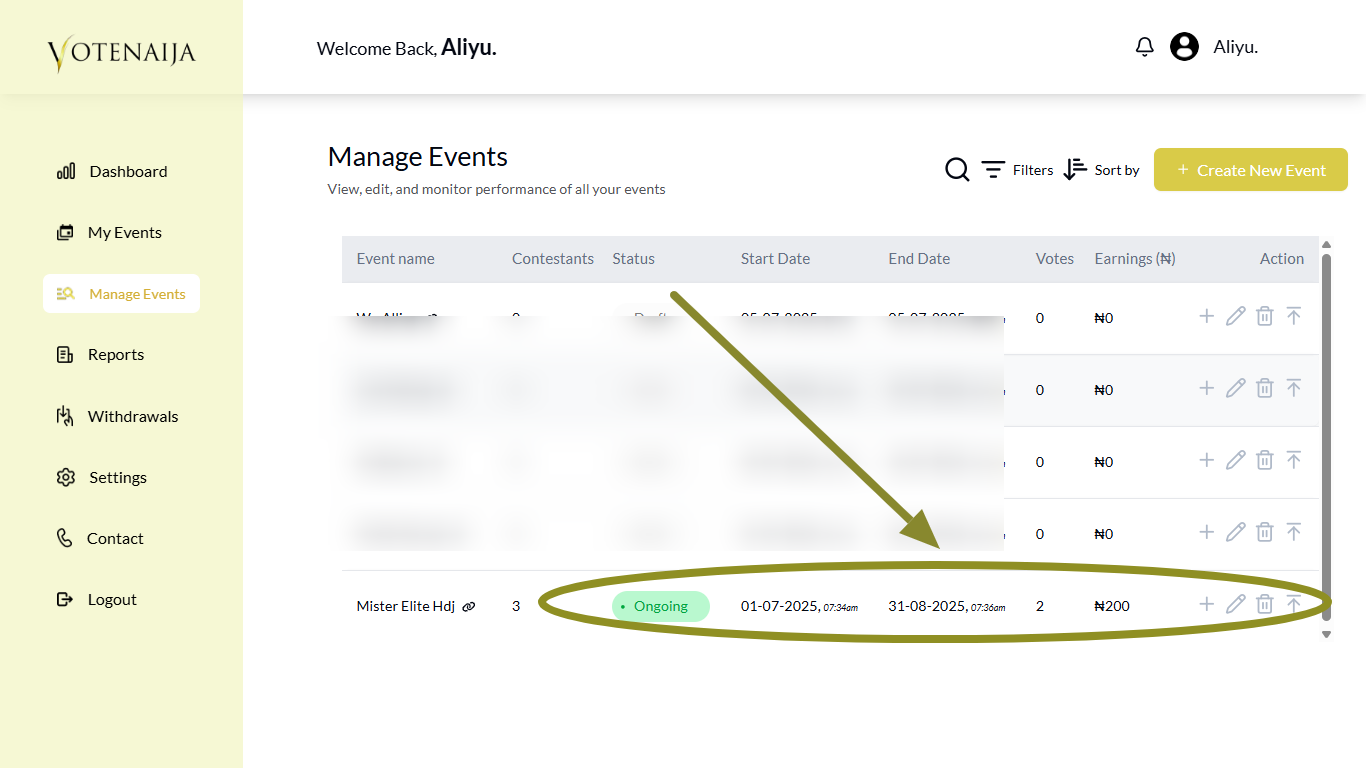This screenshot has height=768, width=1366.
Task: Delete the Mister Elite Hdj event
Action: 1264,604
